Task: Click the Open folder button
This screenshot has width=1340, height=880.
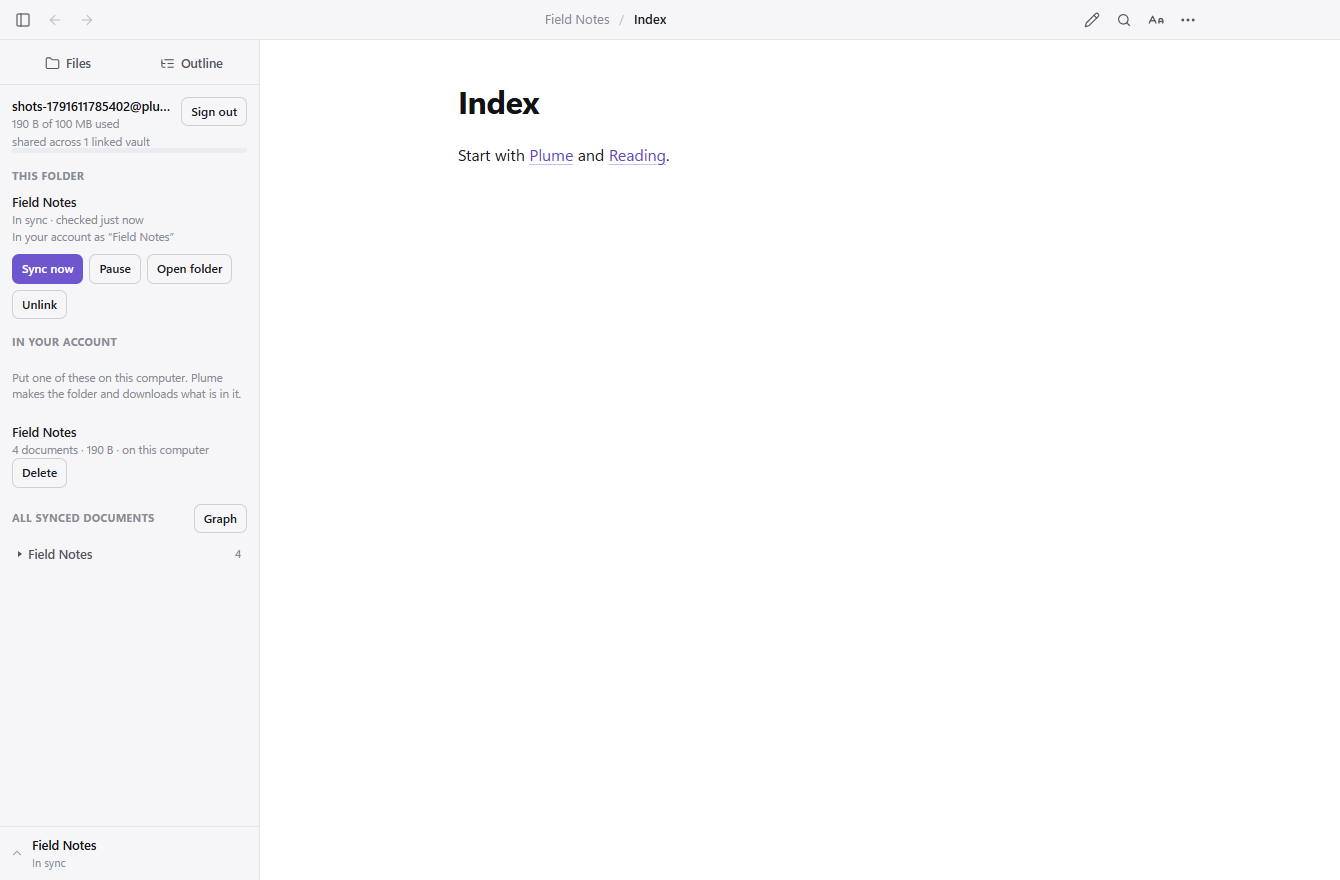Action: tap(189, 269)
